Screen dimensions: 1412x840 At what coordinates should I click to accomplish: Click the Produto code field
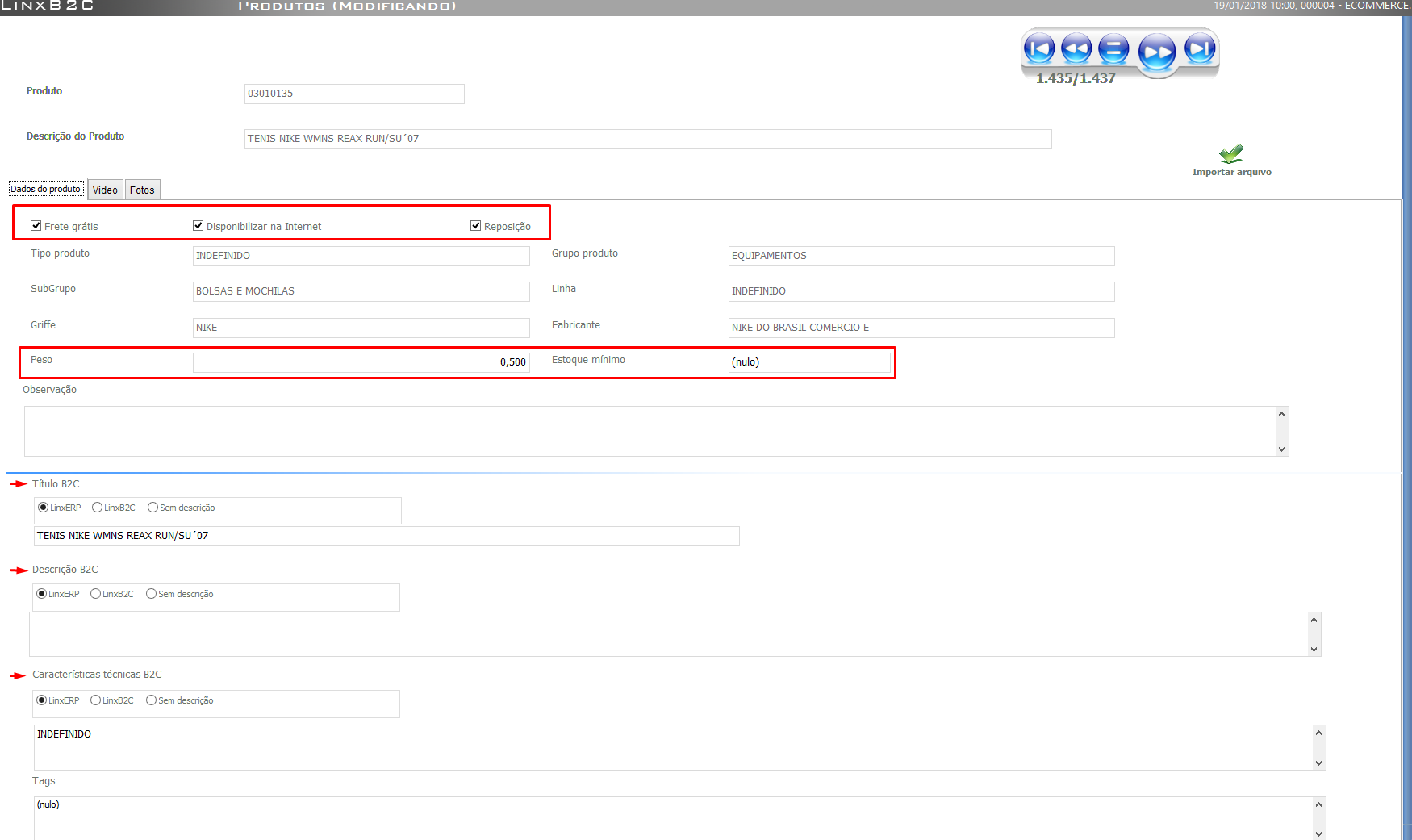(x=354, y=94)
